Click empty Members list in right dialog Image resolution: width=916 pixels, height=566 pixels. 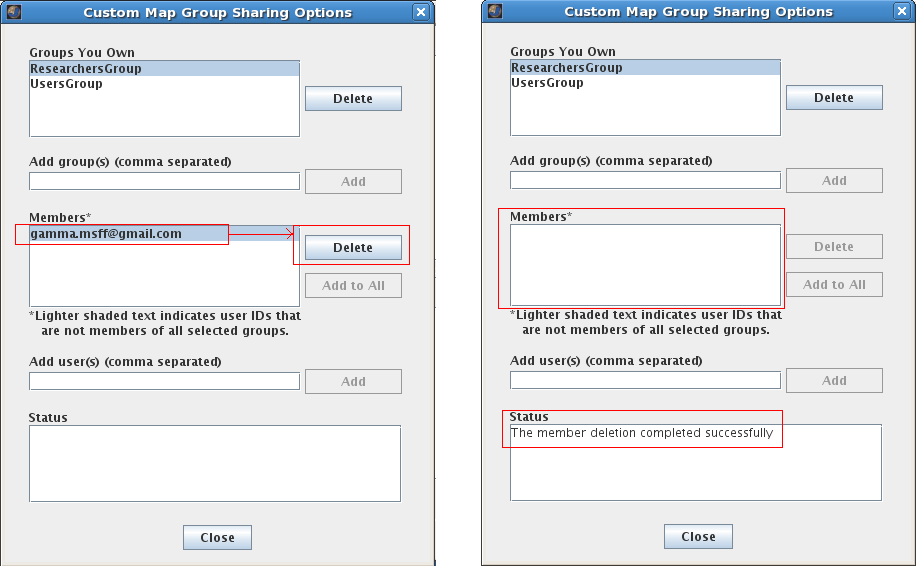pyautogui.click(x=645, y=265)
